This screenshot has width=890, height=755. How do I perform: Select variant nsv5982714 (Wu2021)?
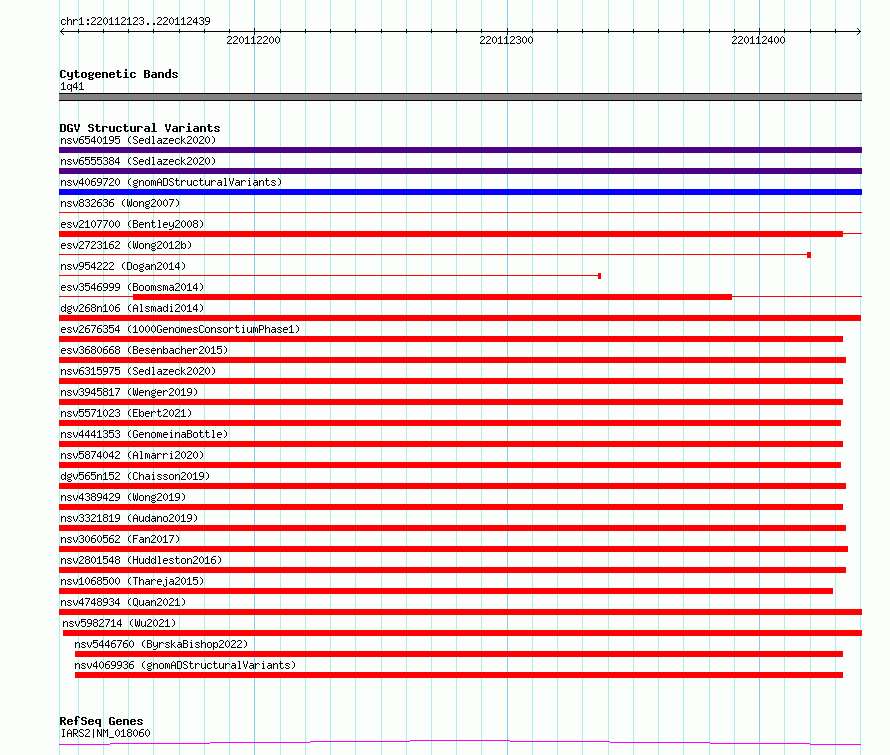pos(119,623)
